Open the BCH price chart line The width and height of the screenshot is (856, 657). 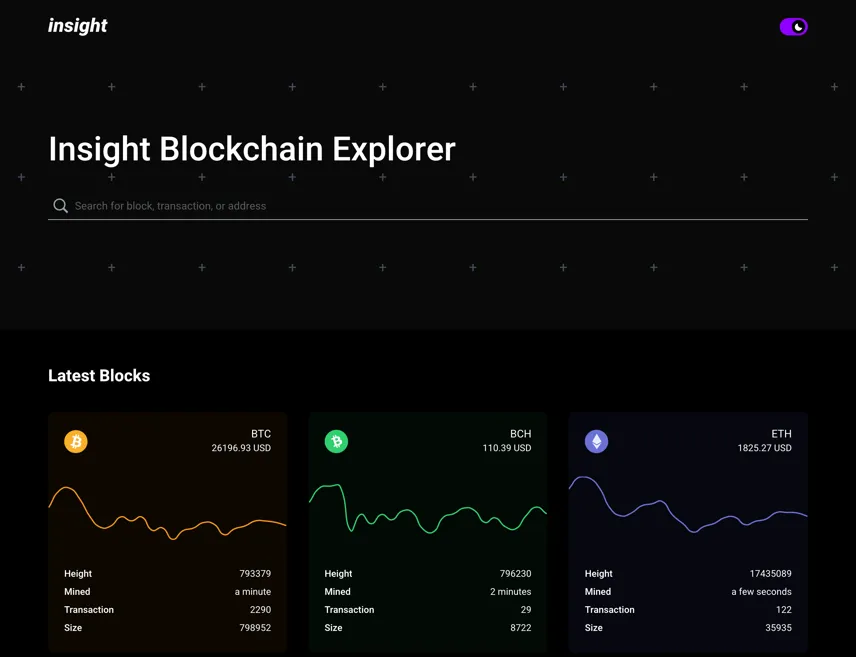click(428, 508)
